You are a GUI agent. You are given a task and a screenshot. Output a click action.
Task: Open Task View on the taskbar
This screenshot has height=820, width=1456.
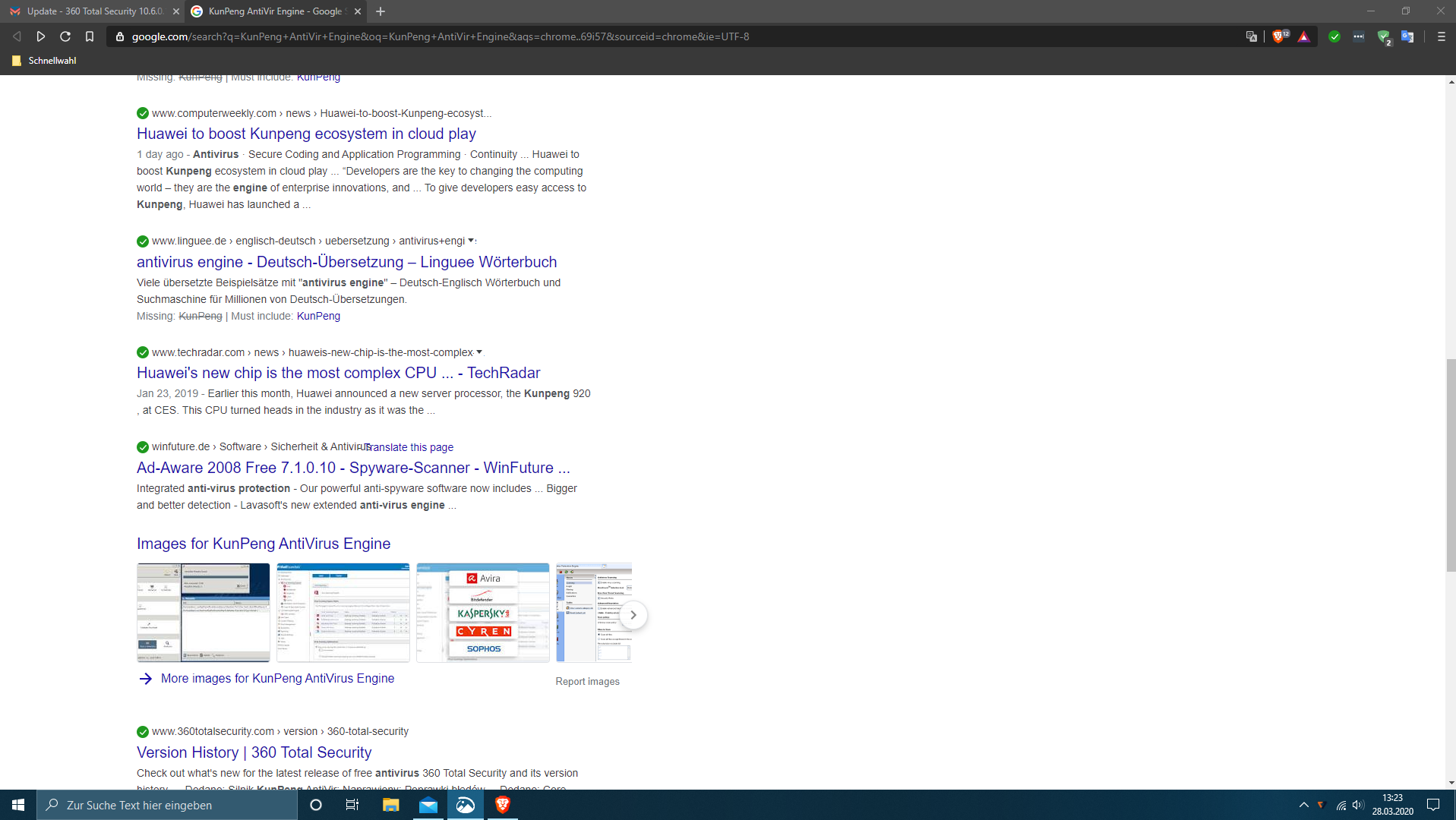click(352, 805)
